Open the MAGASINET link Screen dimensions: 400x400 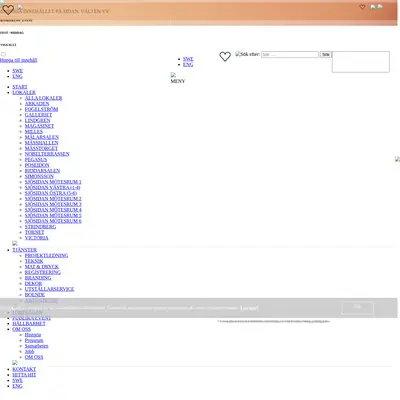click(39, 126)
